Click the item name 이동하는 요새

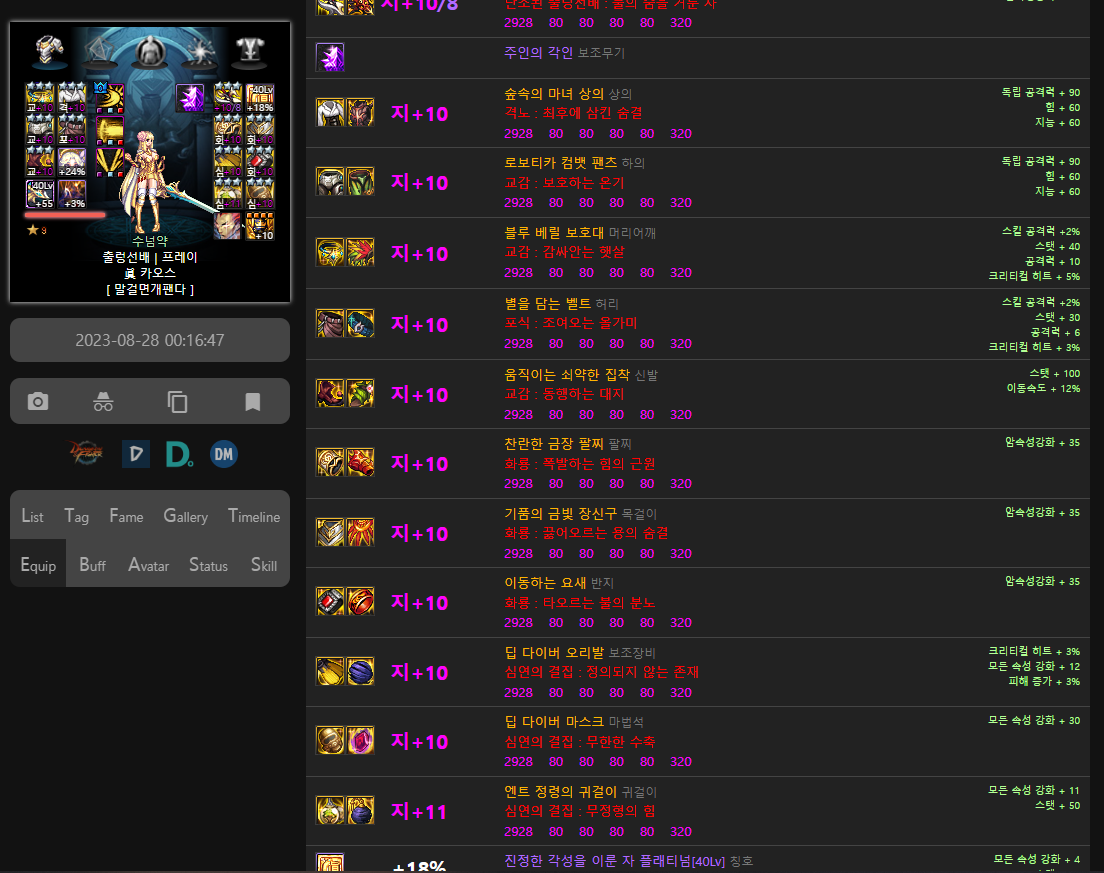pos(545,583)
